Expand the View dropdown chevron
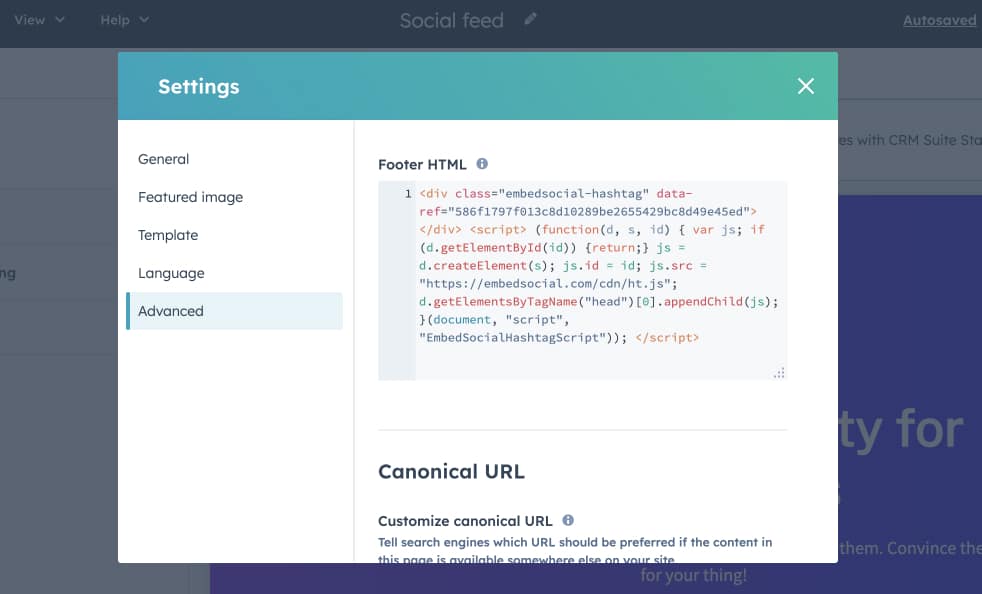This screenshot has width=982, height=594. (x=59, y=20)
